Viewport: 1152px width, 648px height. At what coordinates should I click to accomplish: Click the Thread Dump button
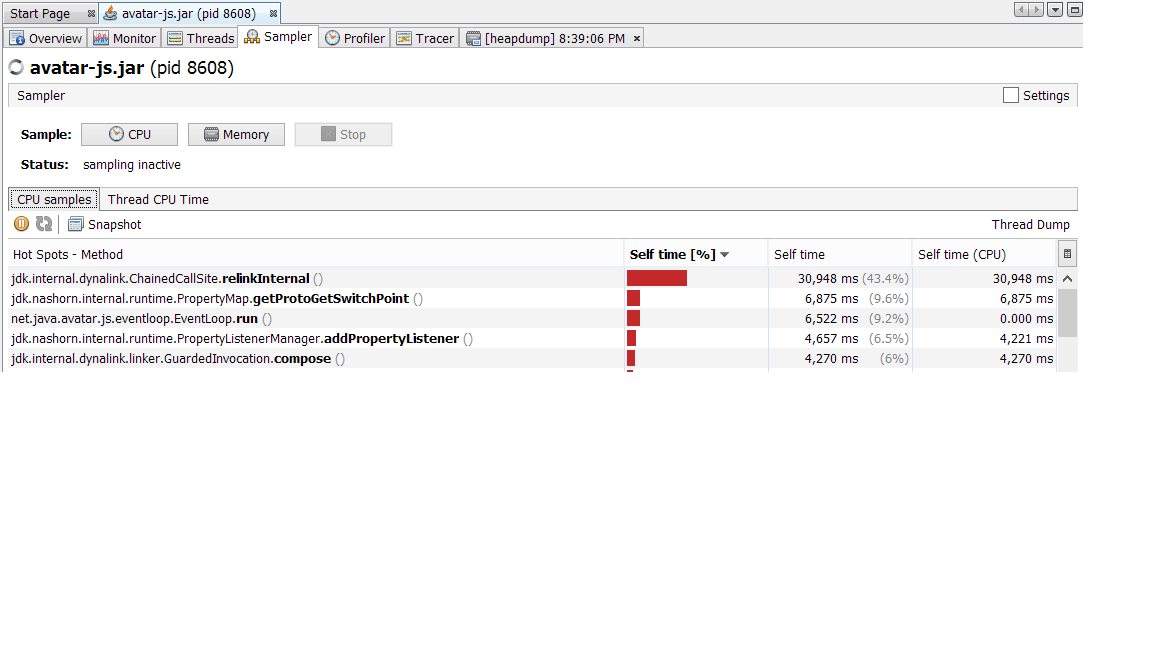(1030, 225)
